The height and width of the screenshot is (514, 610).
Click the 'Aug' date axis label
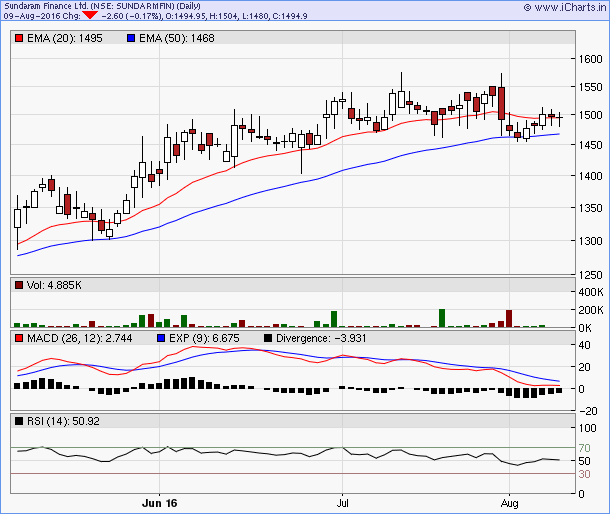click(x=509, y=503)
